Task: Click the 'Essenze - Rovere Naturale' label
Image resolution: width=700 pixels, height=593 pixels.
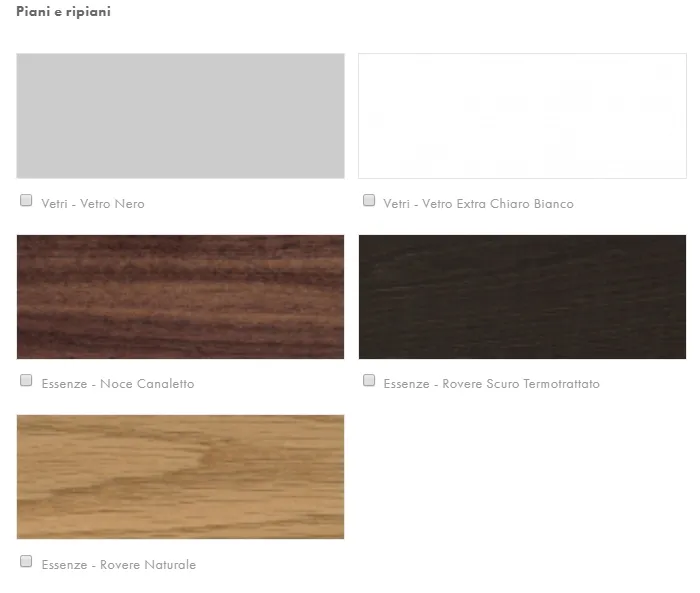Action: pyautogui.click(x=119, y=565)
